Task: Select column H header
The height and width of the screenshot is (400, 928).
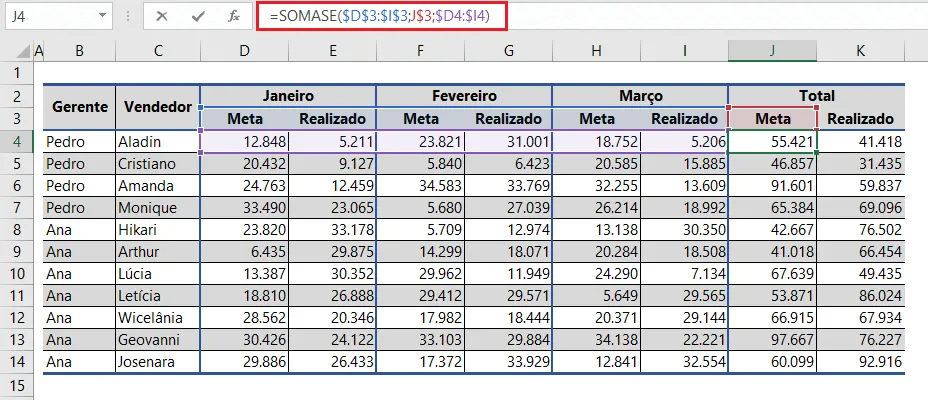Action: tap(597, 51)
